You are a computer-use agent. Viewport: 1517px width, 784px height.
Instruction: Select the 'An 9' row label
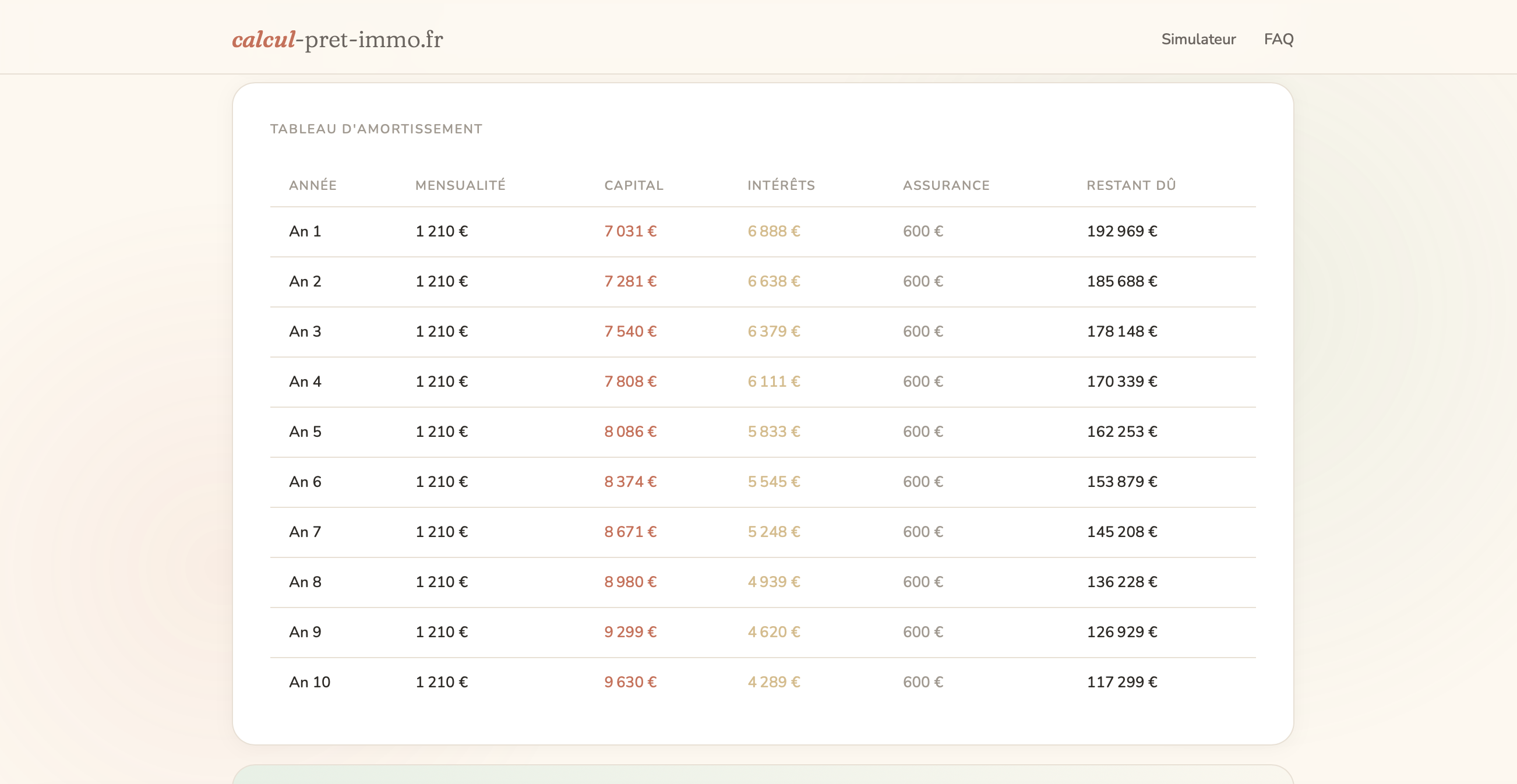305,631
